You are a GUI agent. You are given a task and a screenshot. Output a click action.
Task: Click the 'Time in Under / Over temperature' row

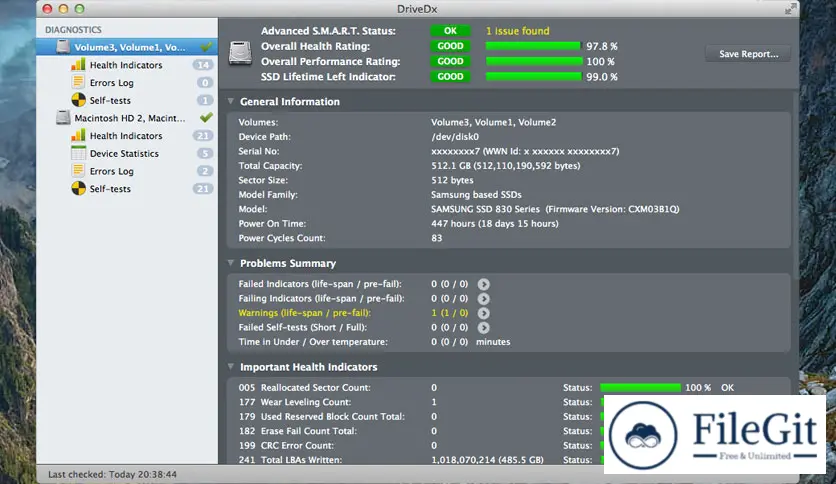click(x=508, y=342)
